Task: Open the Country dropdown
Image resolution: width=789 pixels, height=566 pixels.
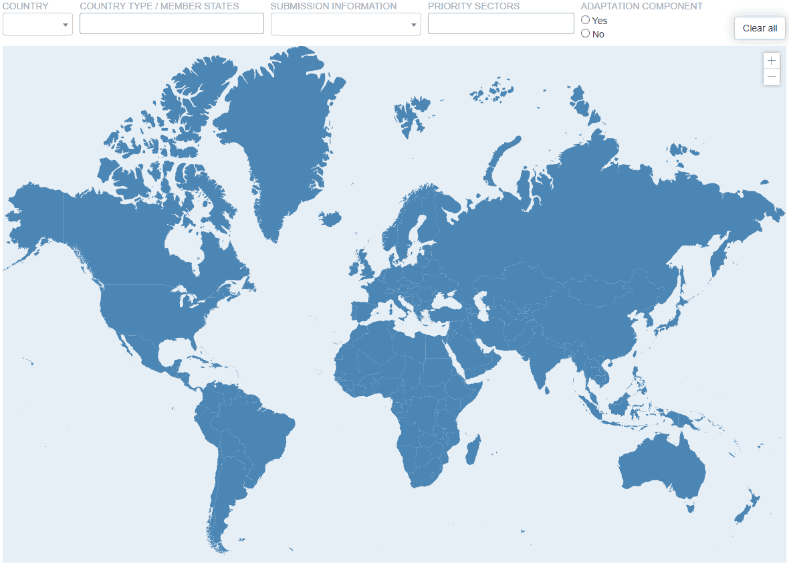Action: [37, 24]
